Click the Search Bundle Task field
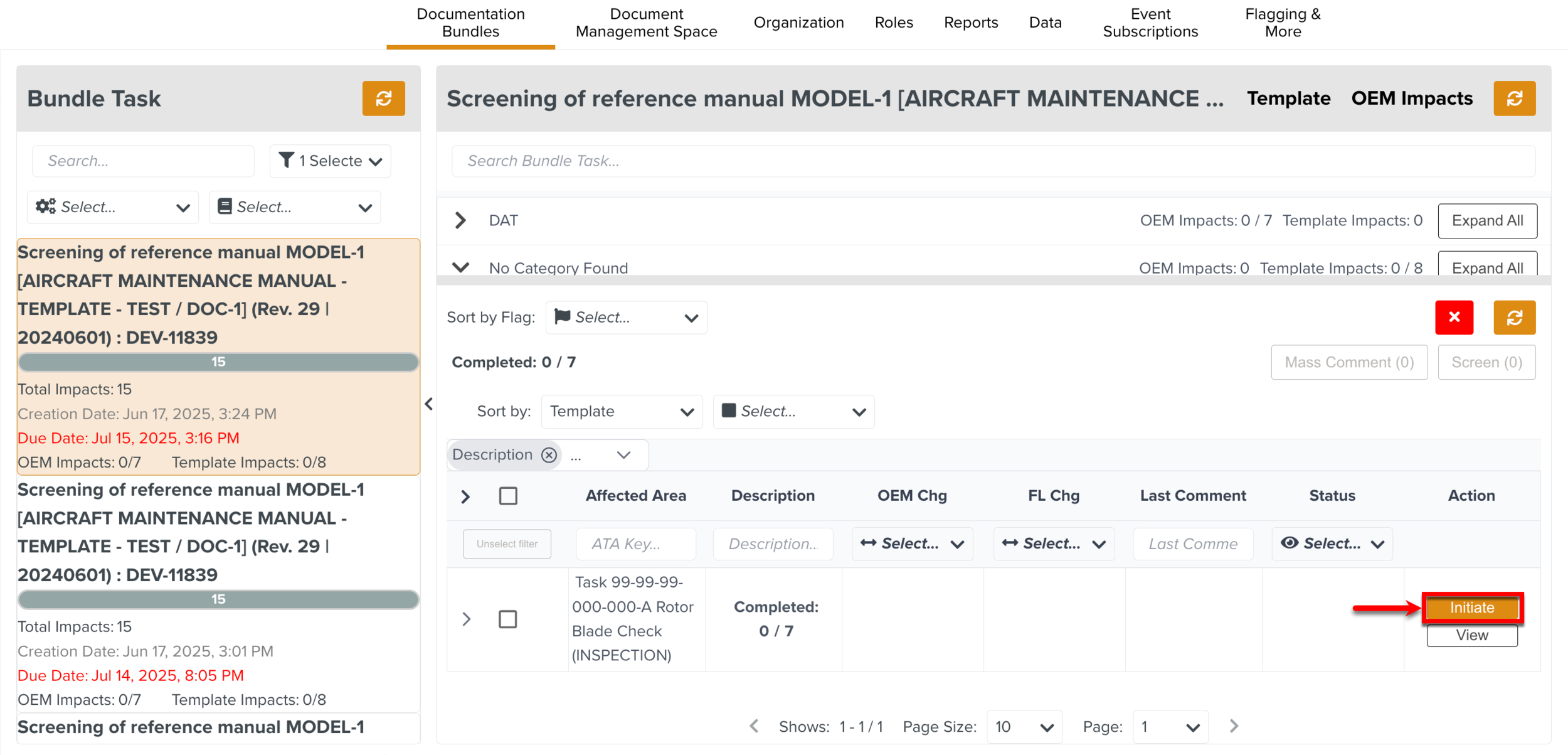The image size is (1568, 755). pyautogui.click(x=993, y=161)
